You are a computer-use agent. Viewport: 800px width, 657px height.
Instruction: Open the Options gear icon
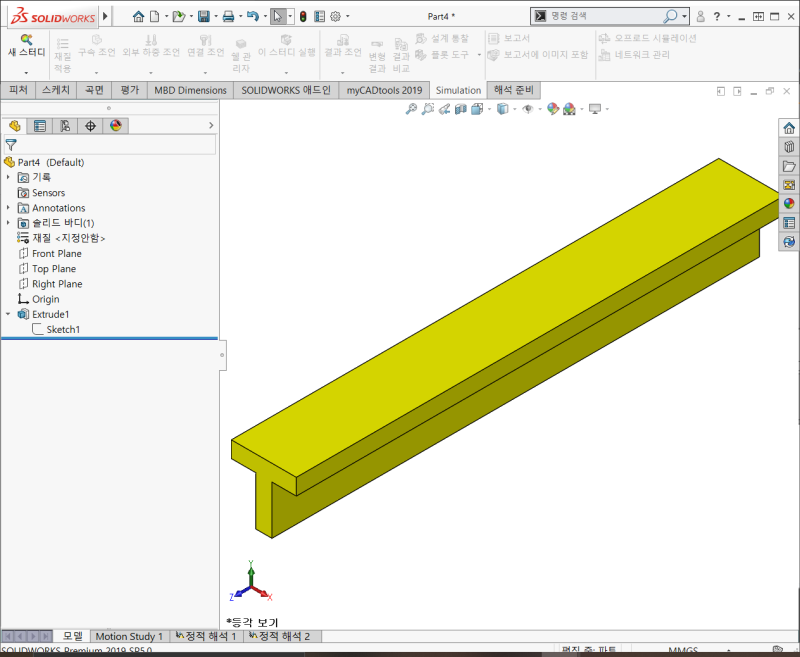pos(335,16)
